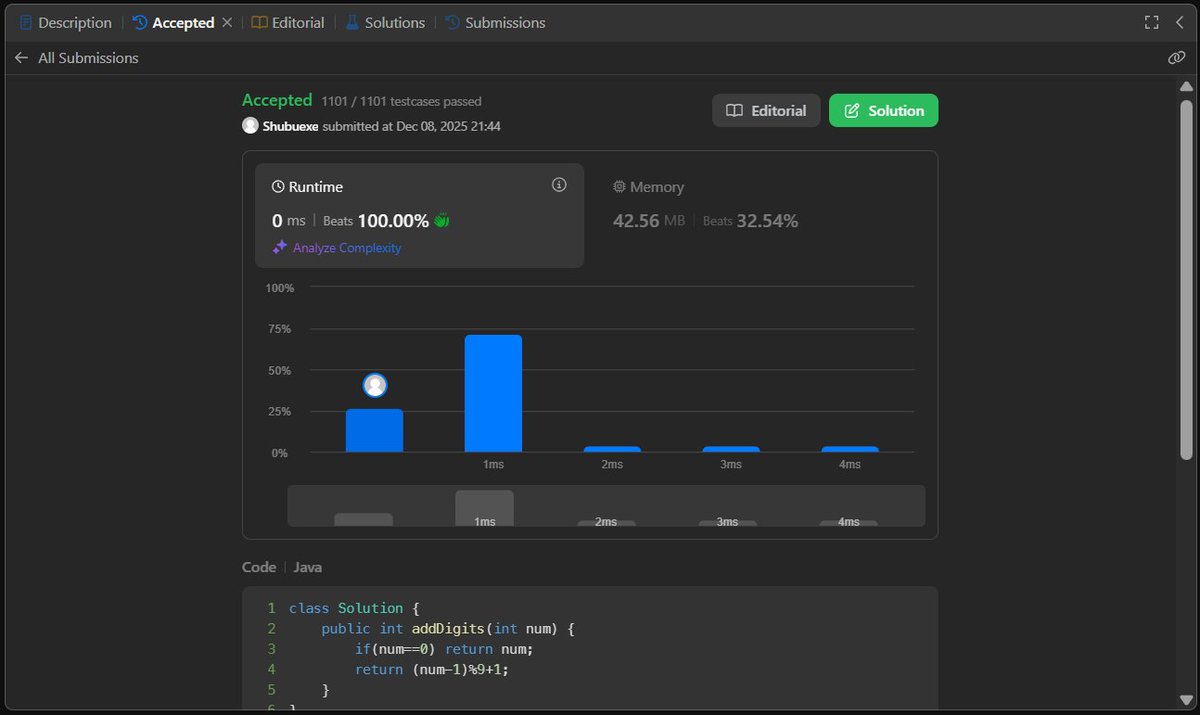Click code line 'return (num-1)%9+1;'
The height and width of the screenshot is (715, 1200).
pyautogui.click(x=432, y=669)
